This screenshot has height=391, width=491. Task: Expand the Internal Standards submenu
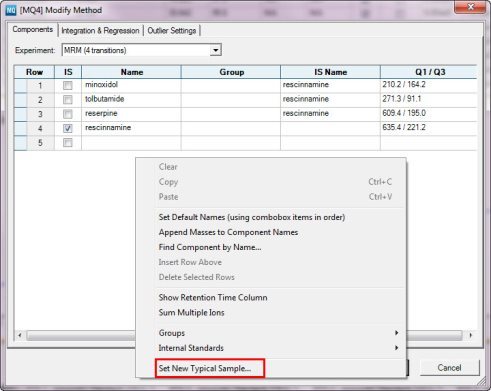pyautogui.click(x=271, y=348)
